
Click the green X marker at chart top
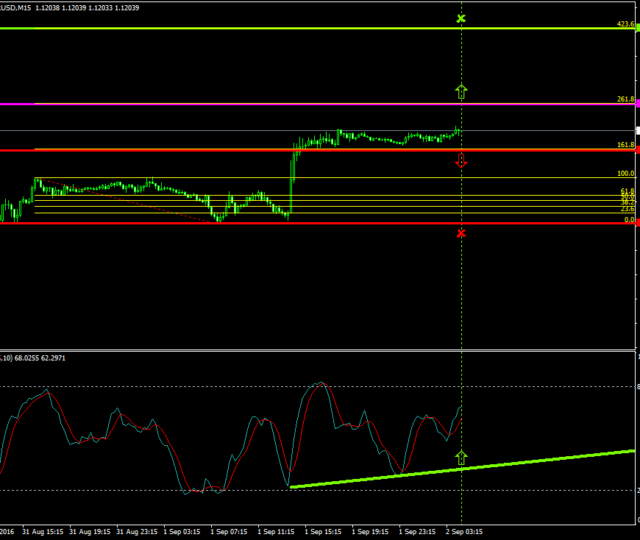point(461,19)
